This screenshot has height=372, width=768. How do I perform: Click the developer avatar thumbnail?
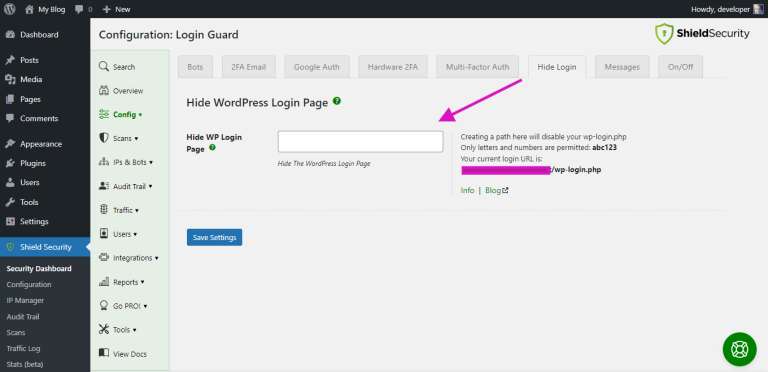(758, 9)
